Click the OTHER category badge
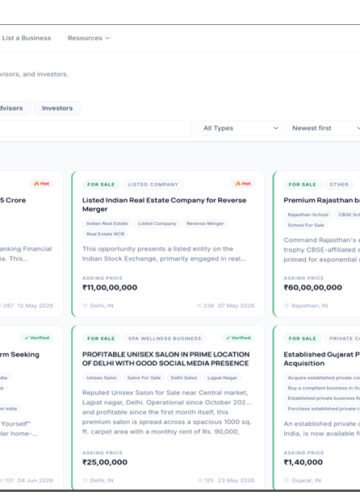 tap(339, 184)
